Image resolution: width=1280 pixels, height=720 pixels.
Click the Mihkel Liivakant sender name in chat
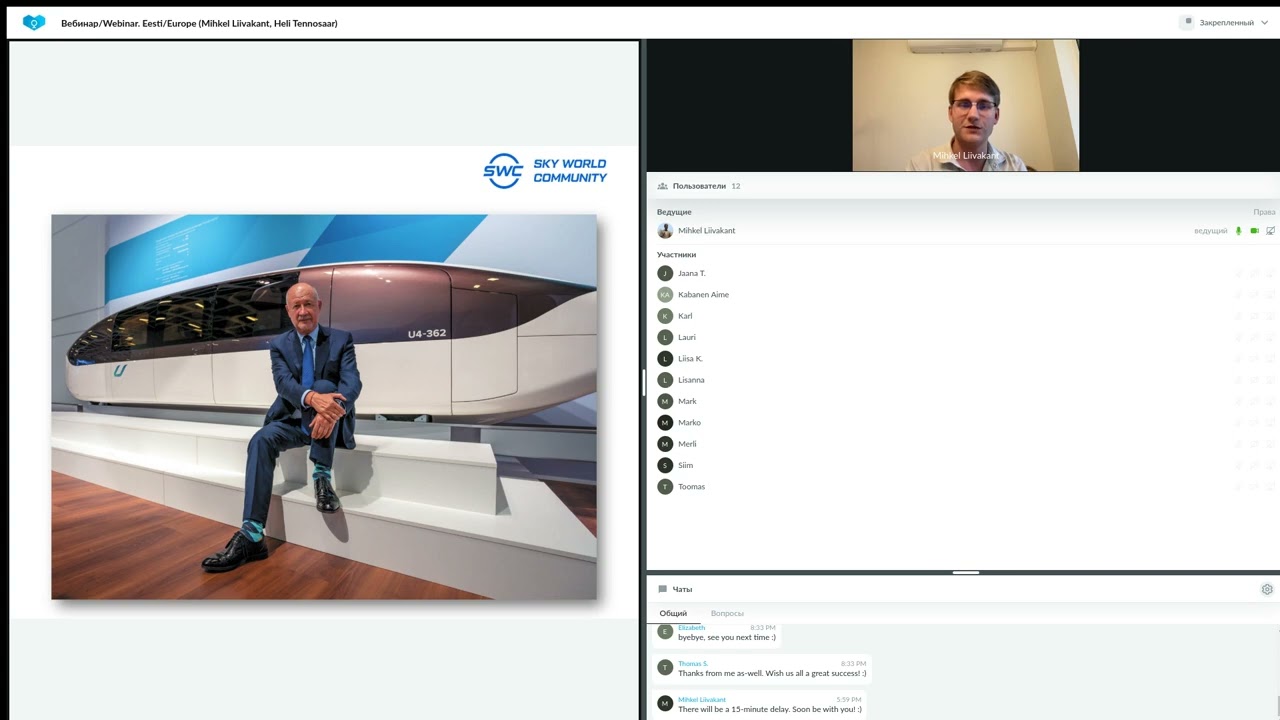pyautogui.click(x=702, y=700)
